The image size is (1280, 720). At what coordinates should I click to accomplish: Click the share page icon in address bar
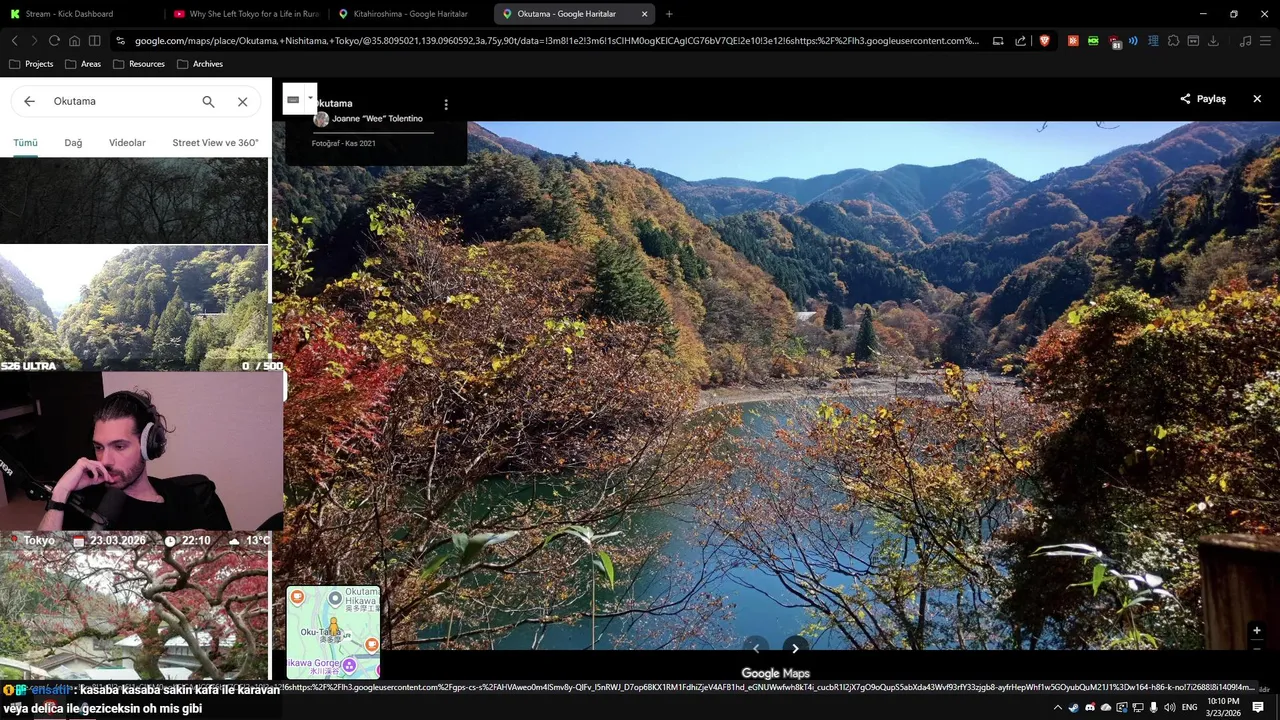click(1020, 41)
